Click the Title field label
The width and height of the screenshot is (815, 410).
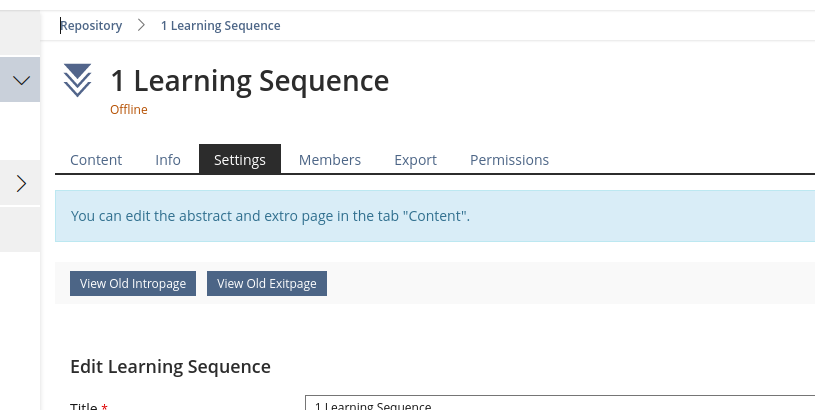click(x=84, y=405)
